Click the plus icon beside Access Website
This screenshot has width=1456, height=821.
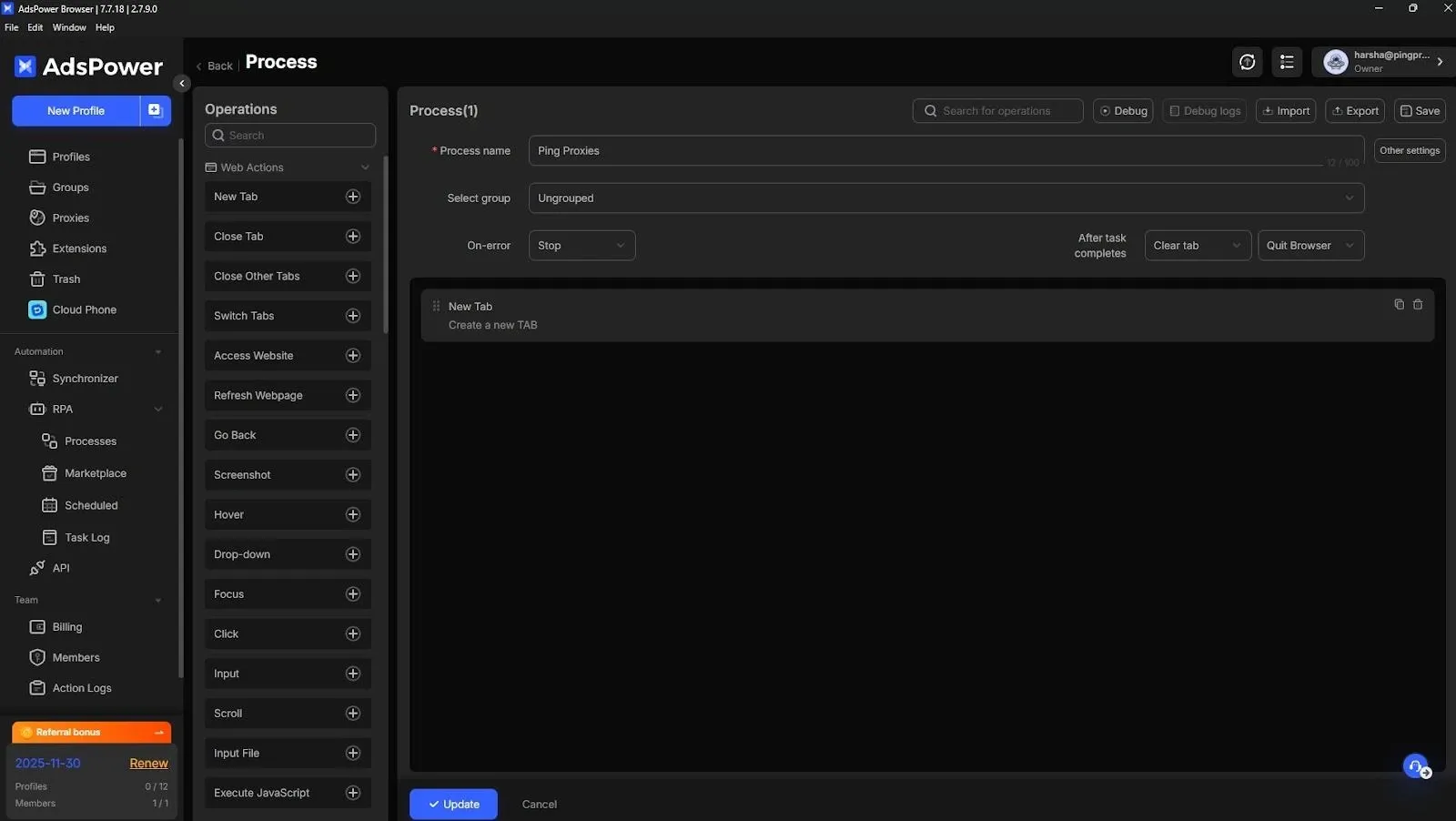pyautogui.click(x=353, y=356)
